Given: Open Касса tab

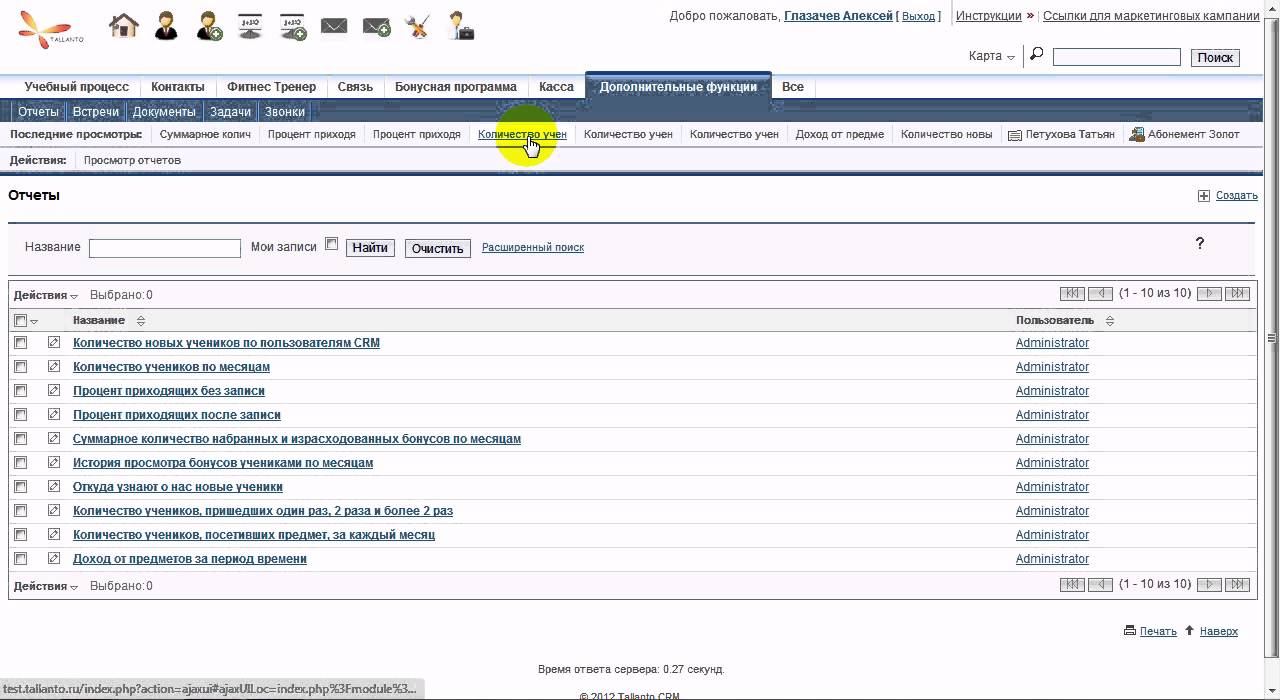Looking at the screenshot, I should point(556,87).
